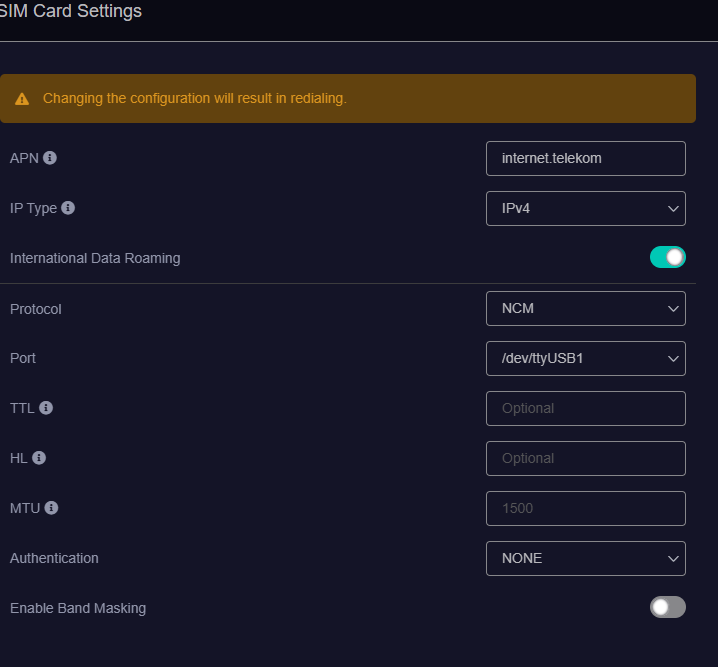Click the MTU input field showing 1500

pos(586,509)
